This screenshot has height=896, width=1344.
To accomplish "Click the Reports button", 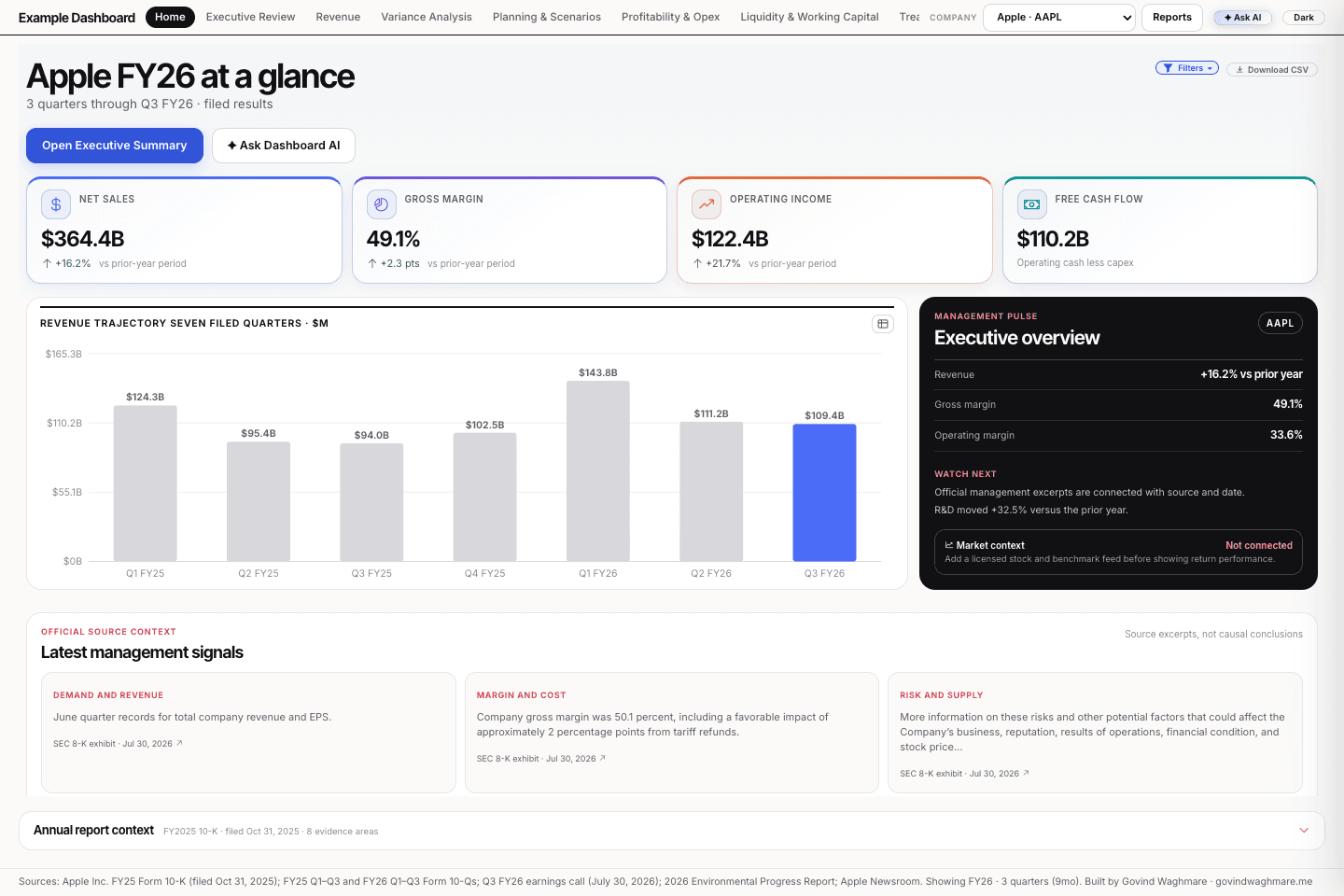I will coord(1172,17).
